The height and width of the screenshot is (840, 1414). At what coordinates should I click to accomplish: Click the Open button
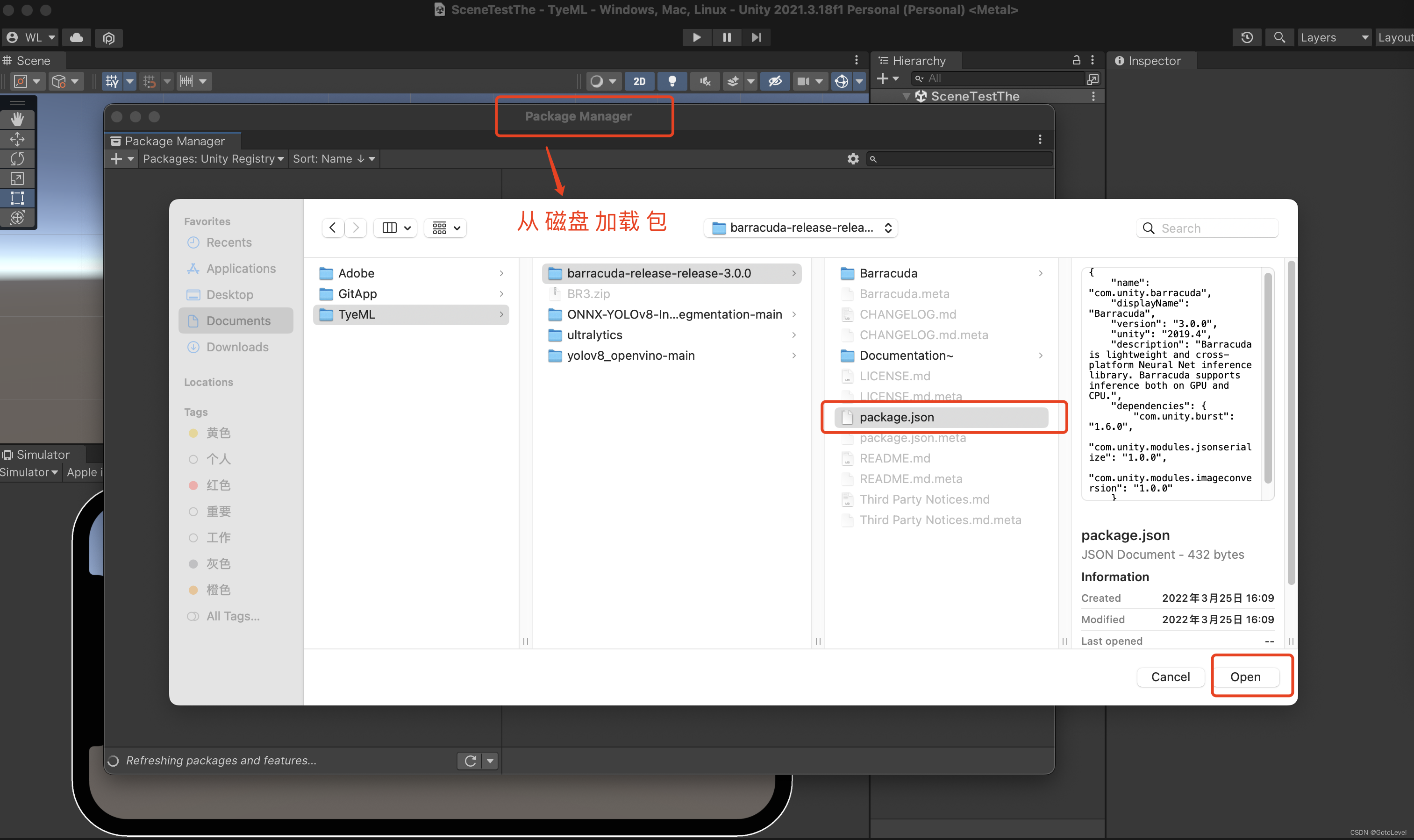point(1245,677)
